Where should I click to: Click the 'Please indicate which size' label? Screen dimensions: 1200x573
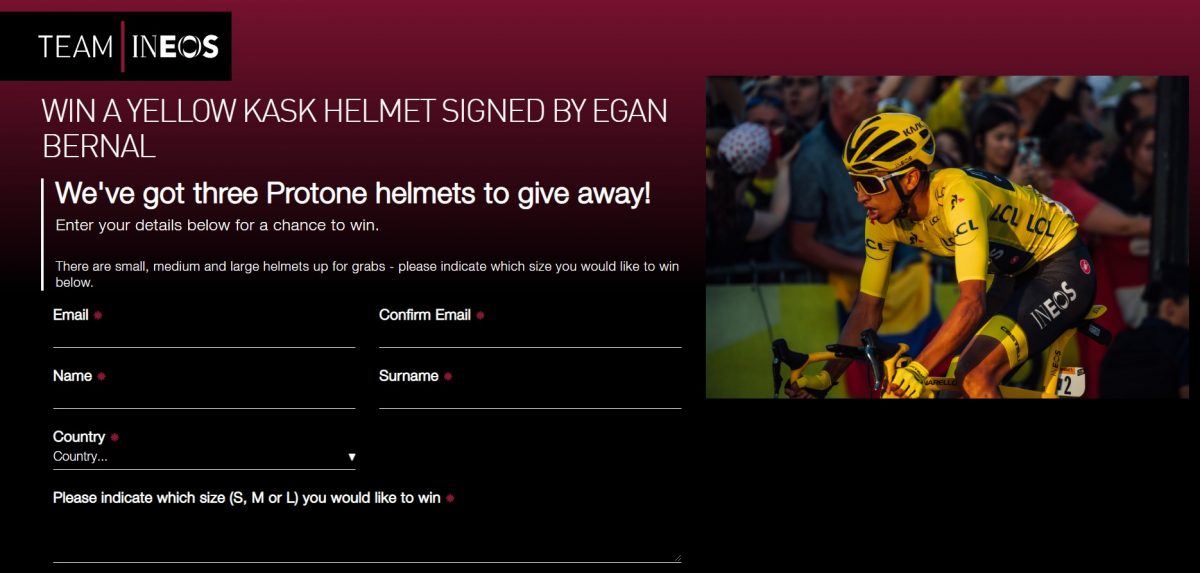pos(247,498)
